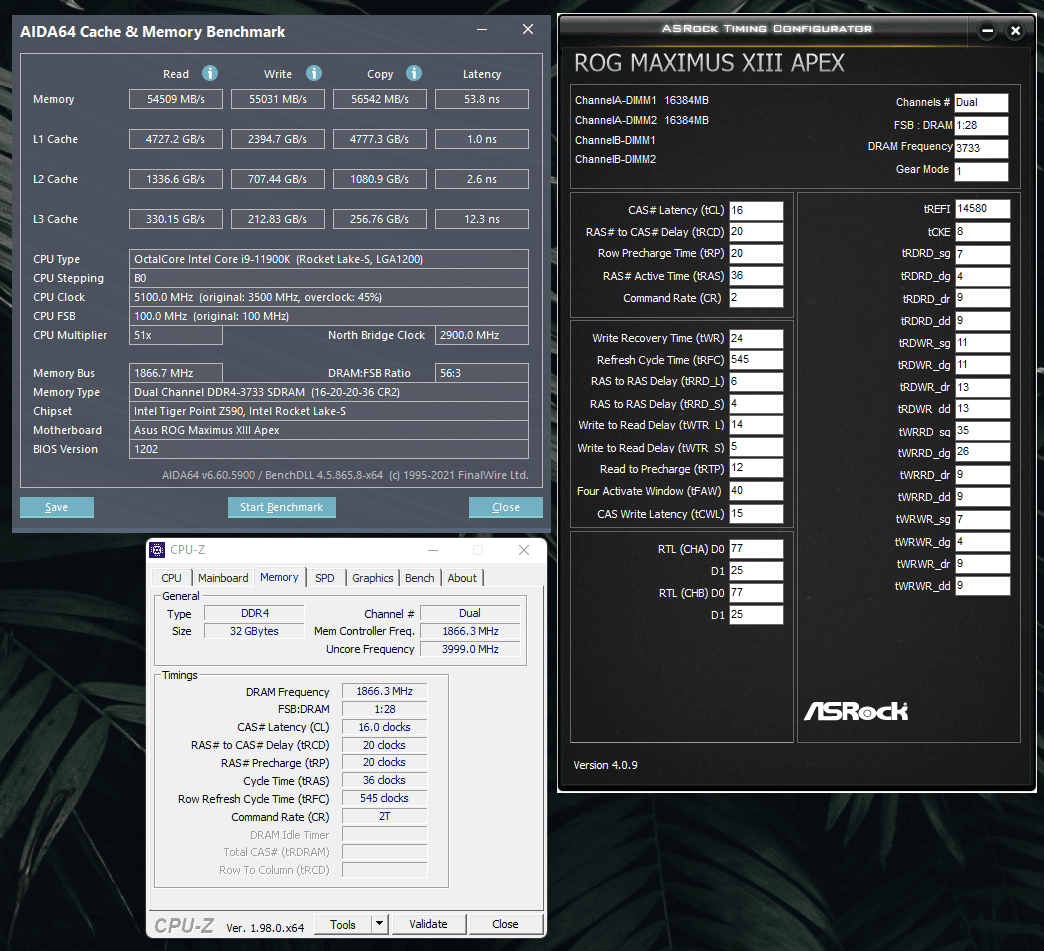Click the CPU Type field in AIDA64
The height and width of the screenshot is (951, 1044).
329,259
